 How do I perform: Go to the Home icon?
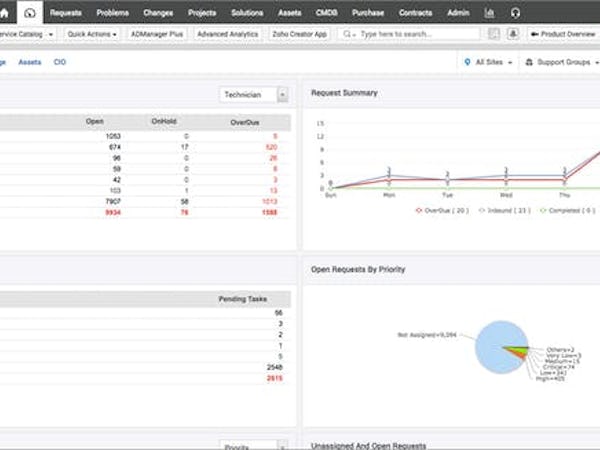pos(4,13)
